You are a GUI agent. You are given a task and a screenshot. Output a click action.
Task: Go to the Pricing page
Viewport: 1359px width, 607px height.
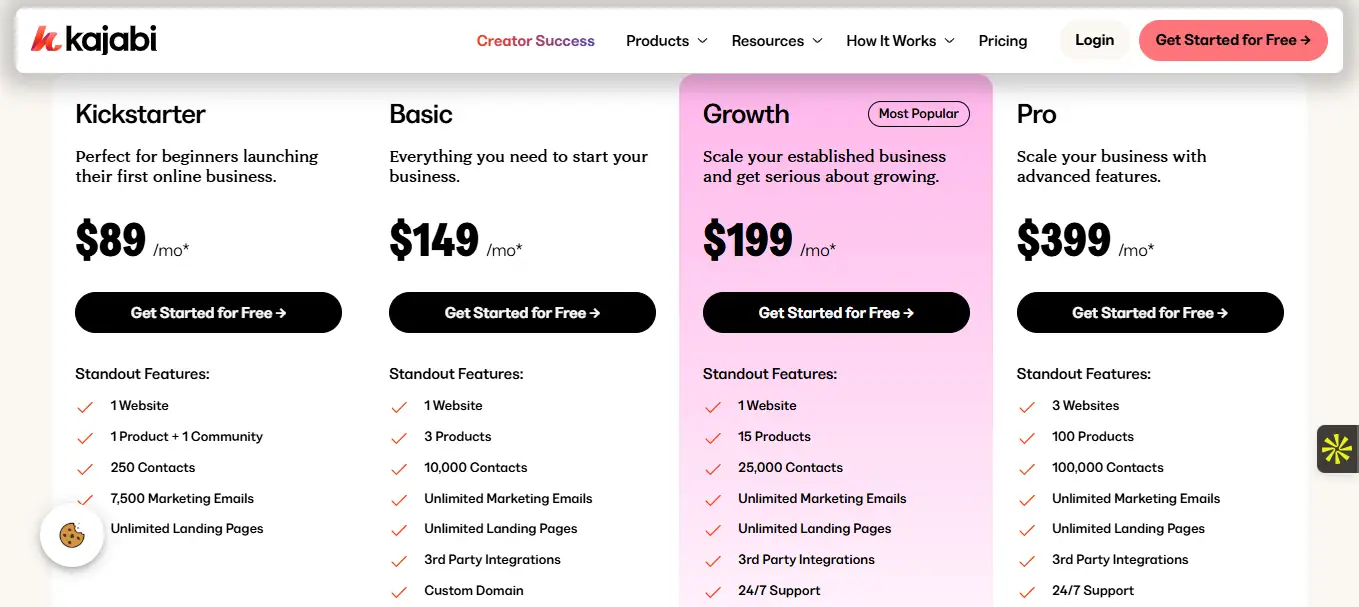pyautogui.click(x=1003, y=41)
